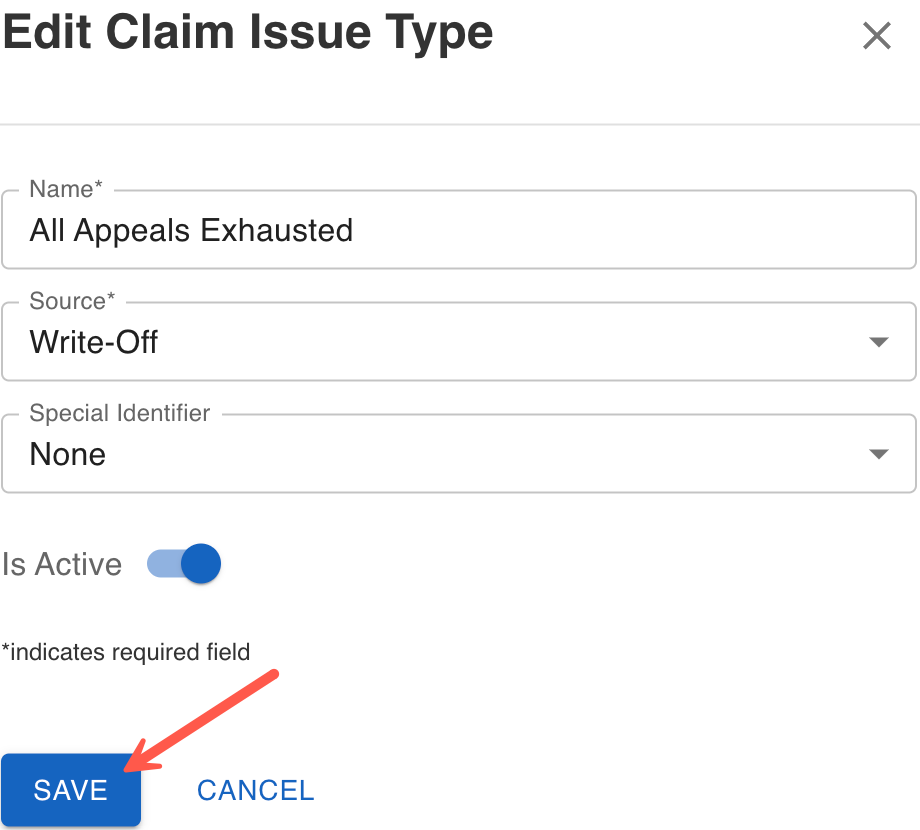Click the "Edit Claim Issue Type" heading
Image resolution: width=920 pixels, height=830 pixels.
[248, 34]
